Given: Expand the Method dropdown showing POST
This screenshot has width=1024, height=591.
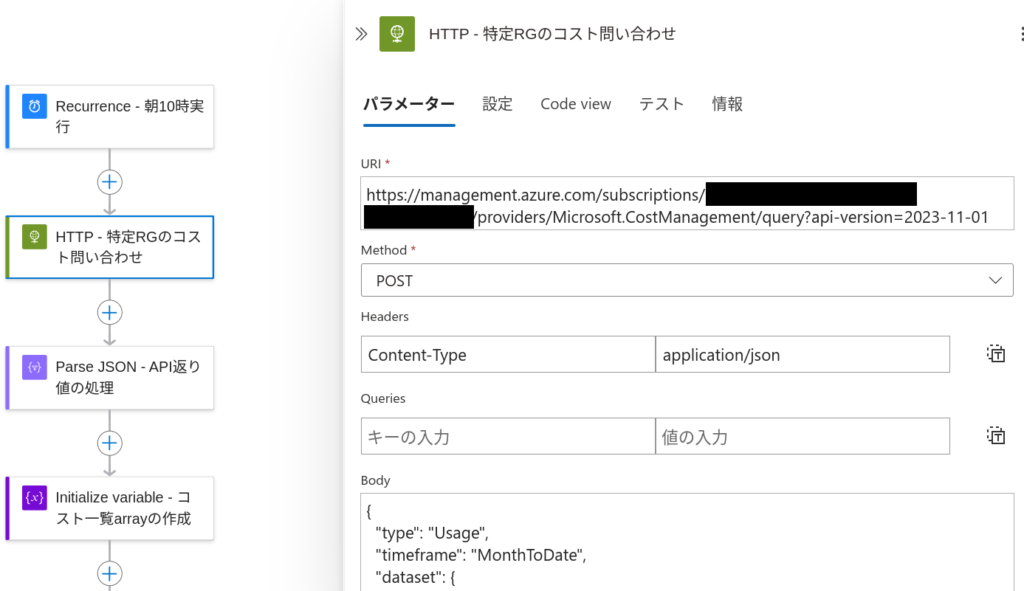Looking at the screenshot, I should click(x=687, y=280).
